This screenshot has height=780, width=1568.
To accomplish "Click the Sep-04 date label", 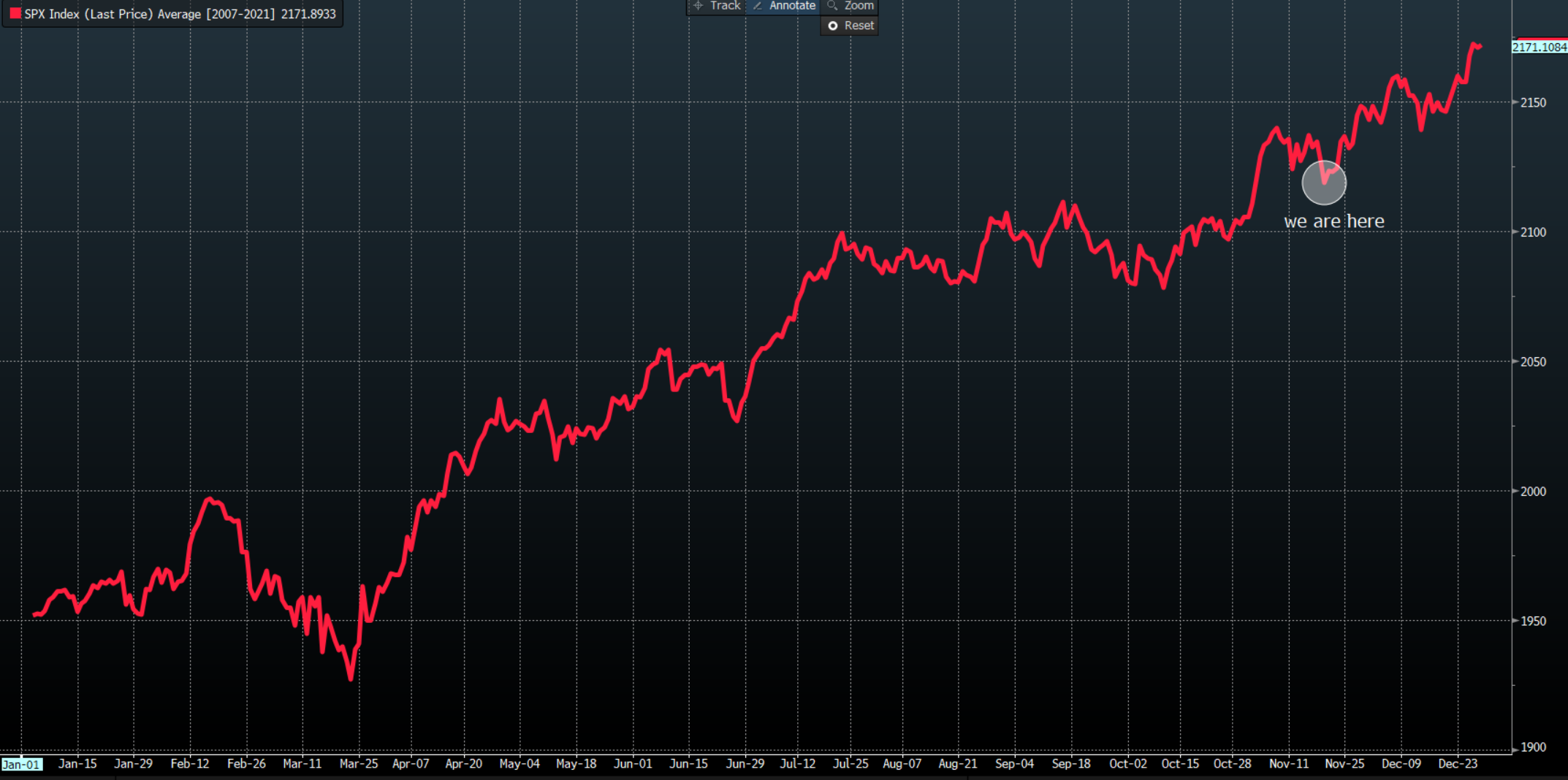I will click(1015, 763).
